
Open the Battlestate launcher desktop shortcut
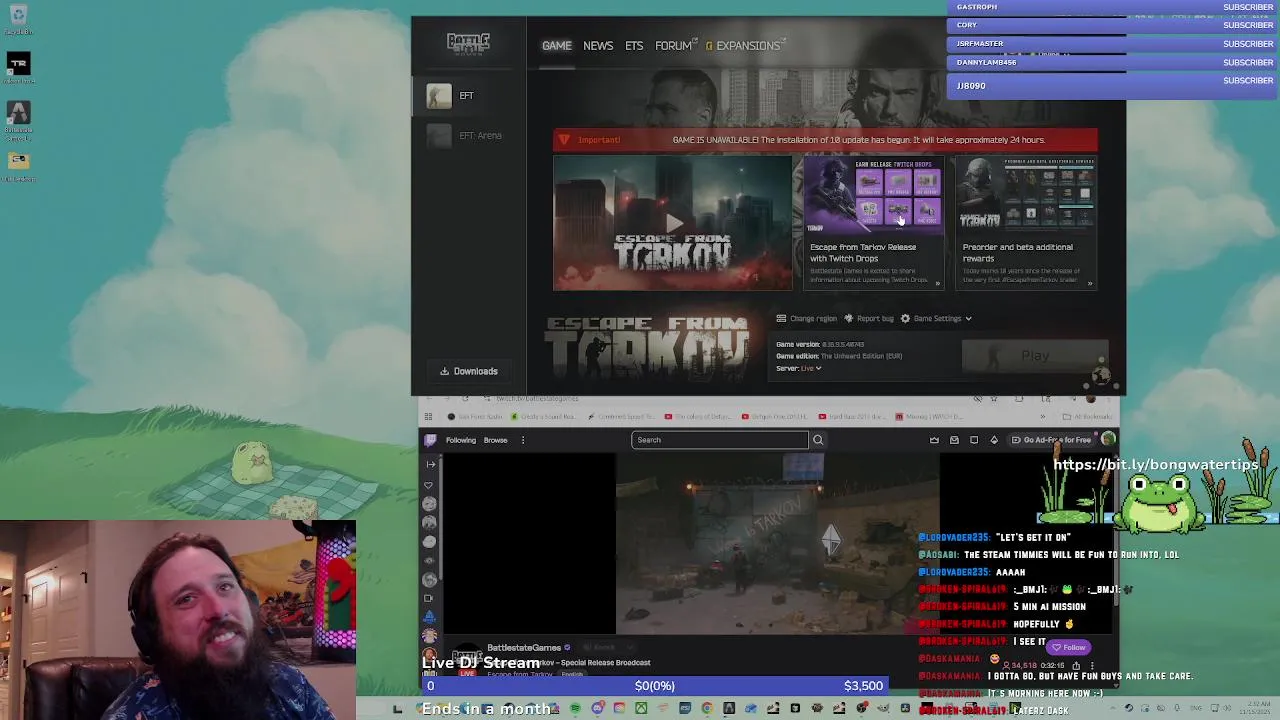pyautogui.click(x=18, y=118)
